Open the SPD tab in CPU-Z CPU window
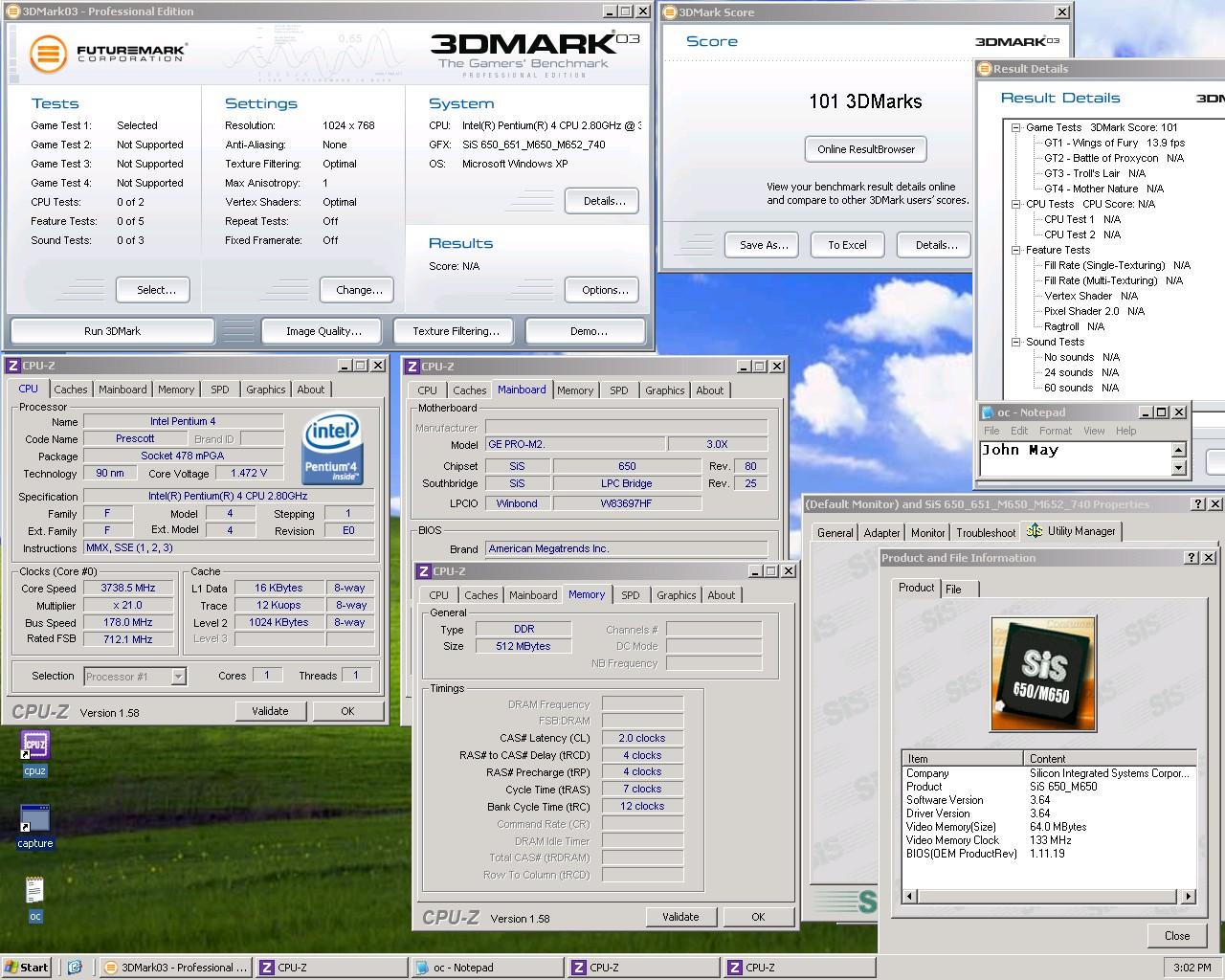Viewport: 1225px width, 980px height. (220, 390)
